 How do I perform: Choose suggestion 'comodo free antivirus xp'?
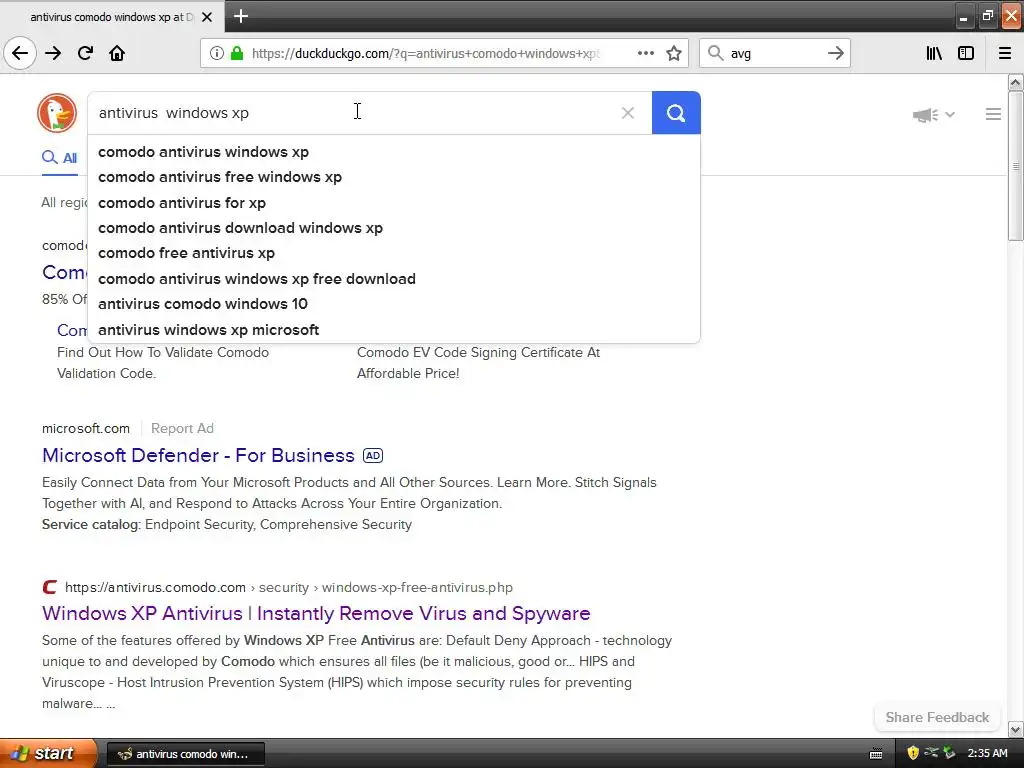(x=394, y=253)
